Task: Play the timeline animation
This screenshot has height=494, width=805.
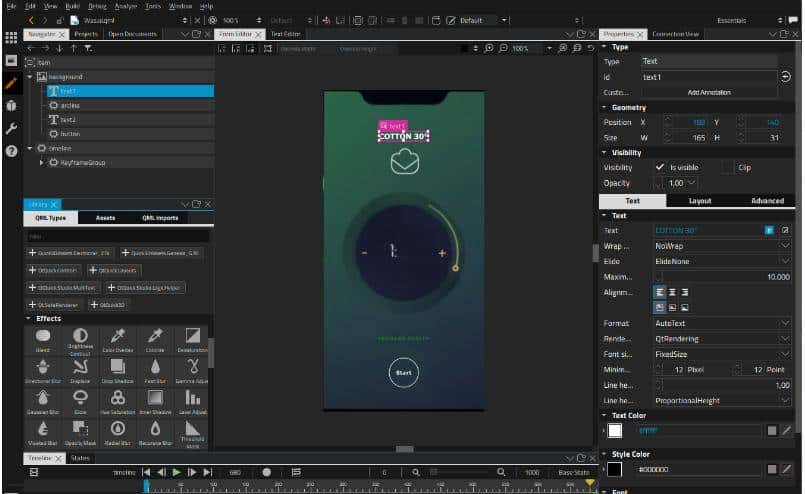Action: tap(177, 472)
